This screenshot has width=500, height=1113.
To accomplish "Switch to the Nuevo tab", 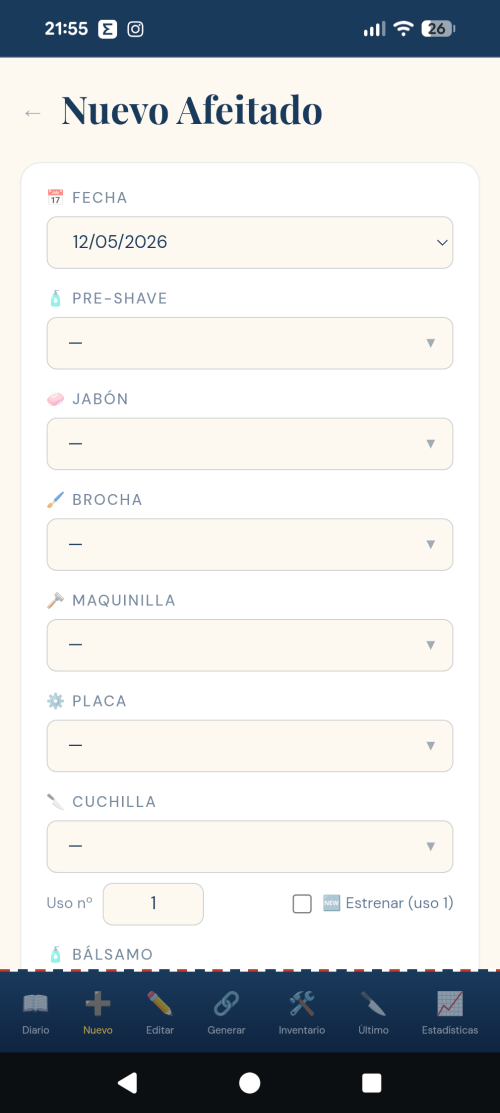I will coord(97,1013).
